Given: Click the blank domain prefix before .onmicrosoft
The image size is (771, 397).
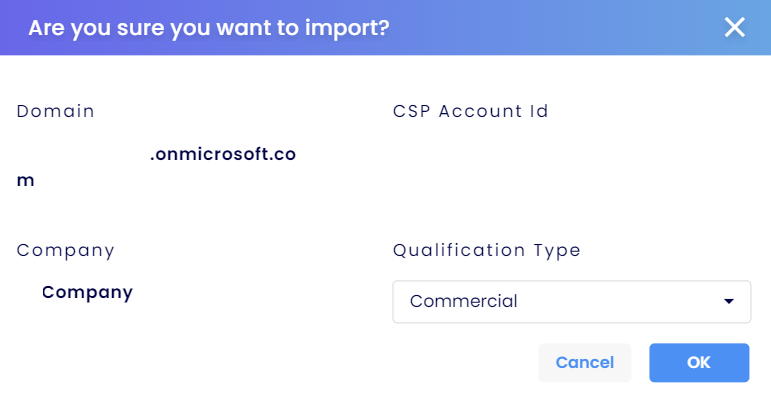Looking at the screenshot, I should [83, 154].
